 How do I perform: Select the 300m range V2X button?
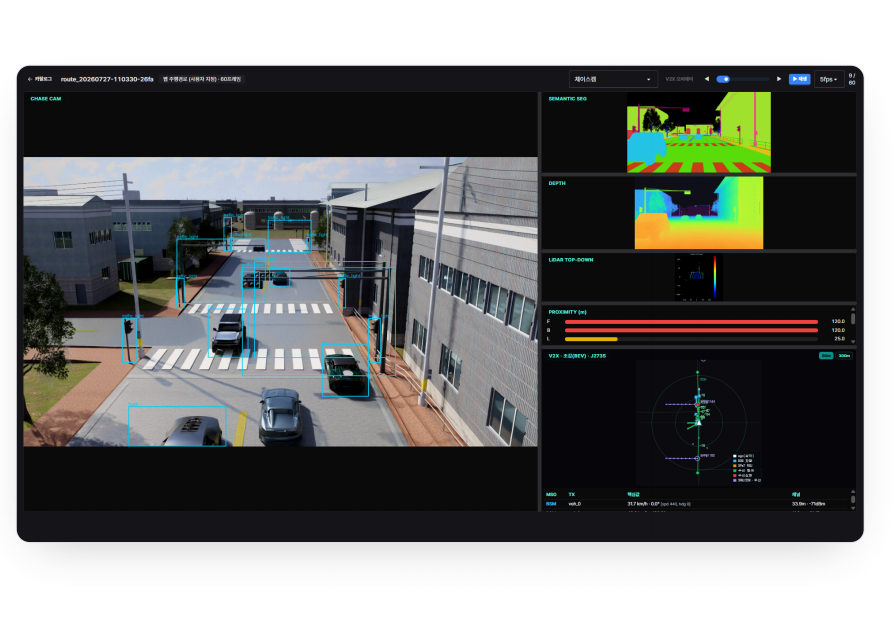[x=844, y=356]
